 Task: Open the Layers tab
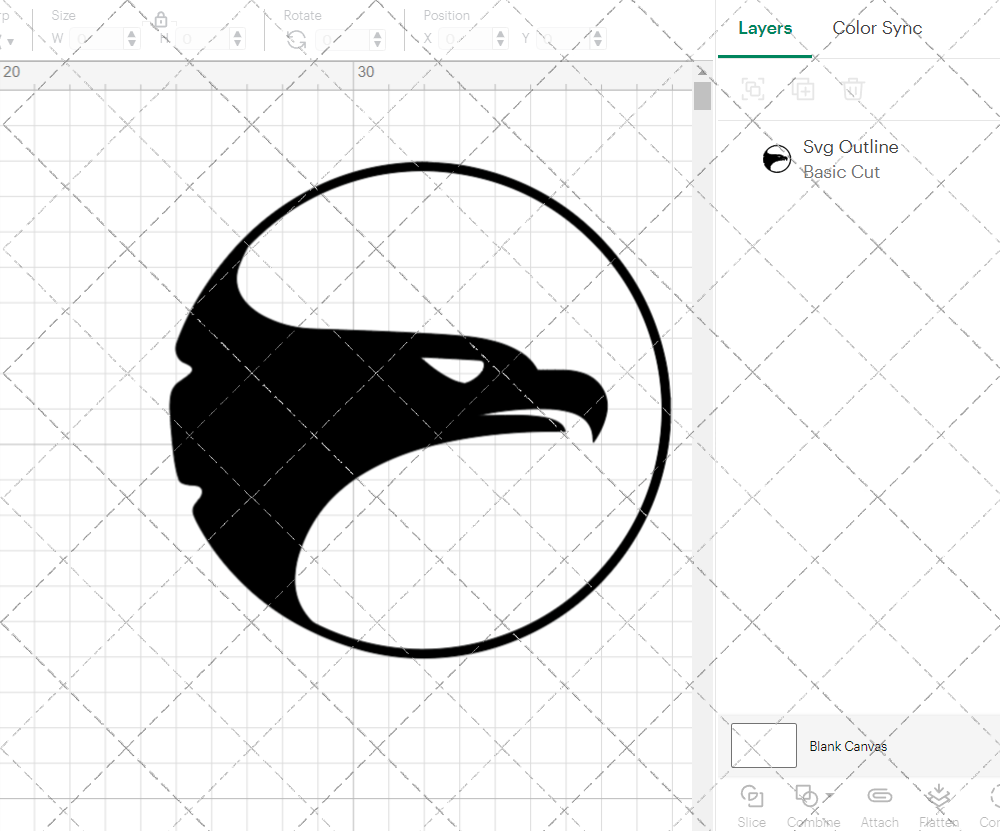764,28
